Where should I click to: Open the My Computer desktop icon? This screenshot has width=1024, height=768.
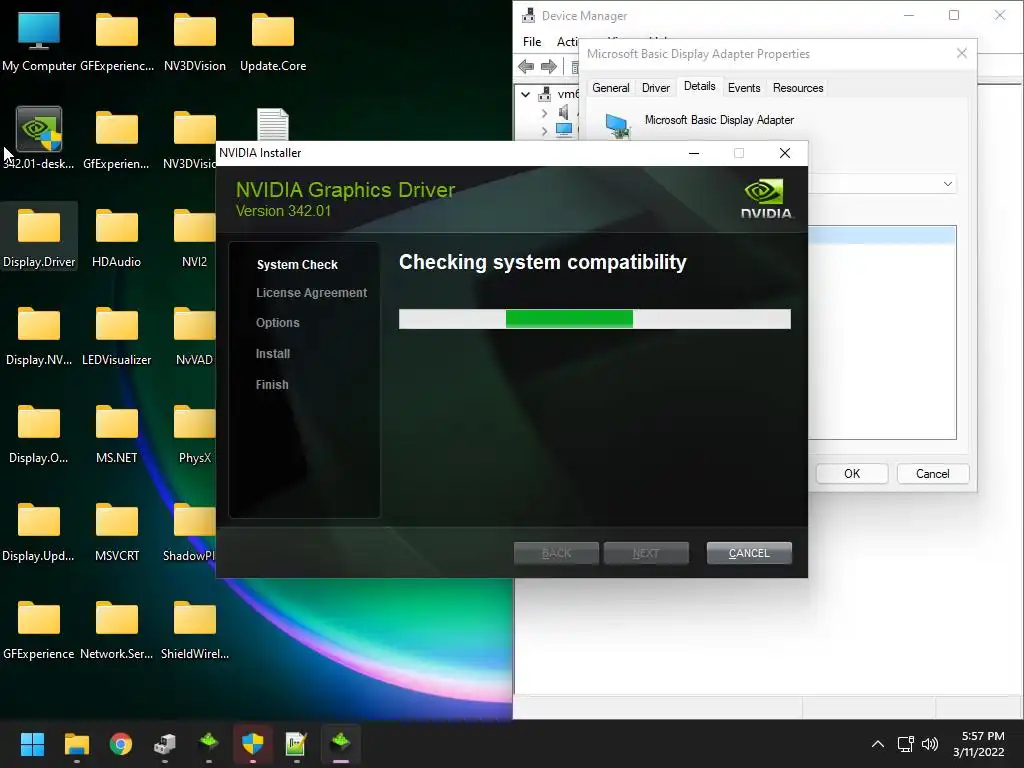[x=39, y=42]
